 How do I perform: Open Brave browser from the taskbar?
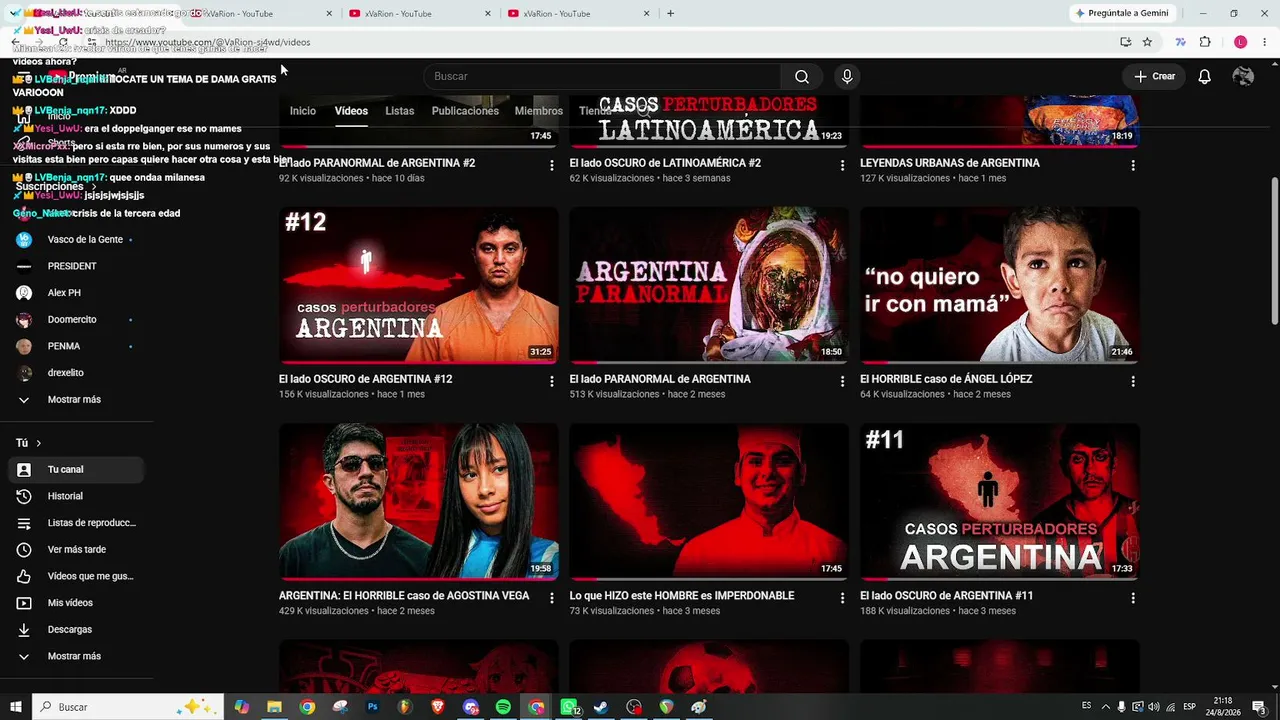click(x=438, y=707)
